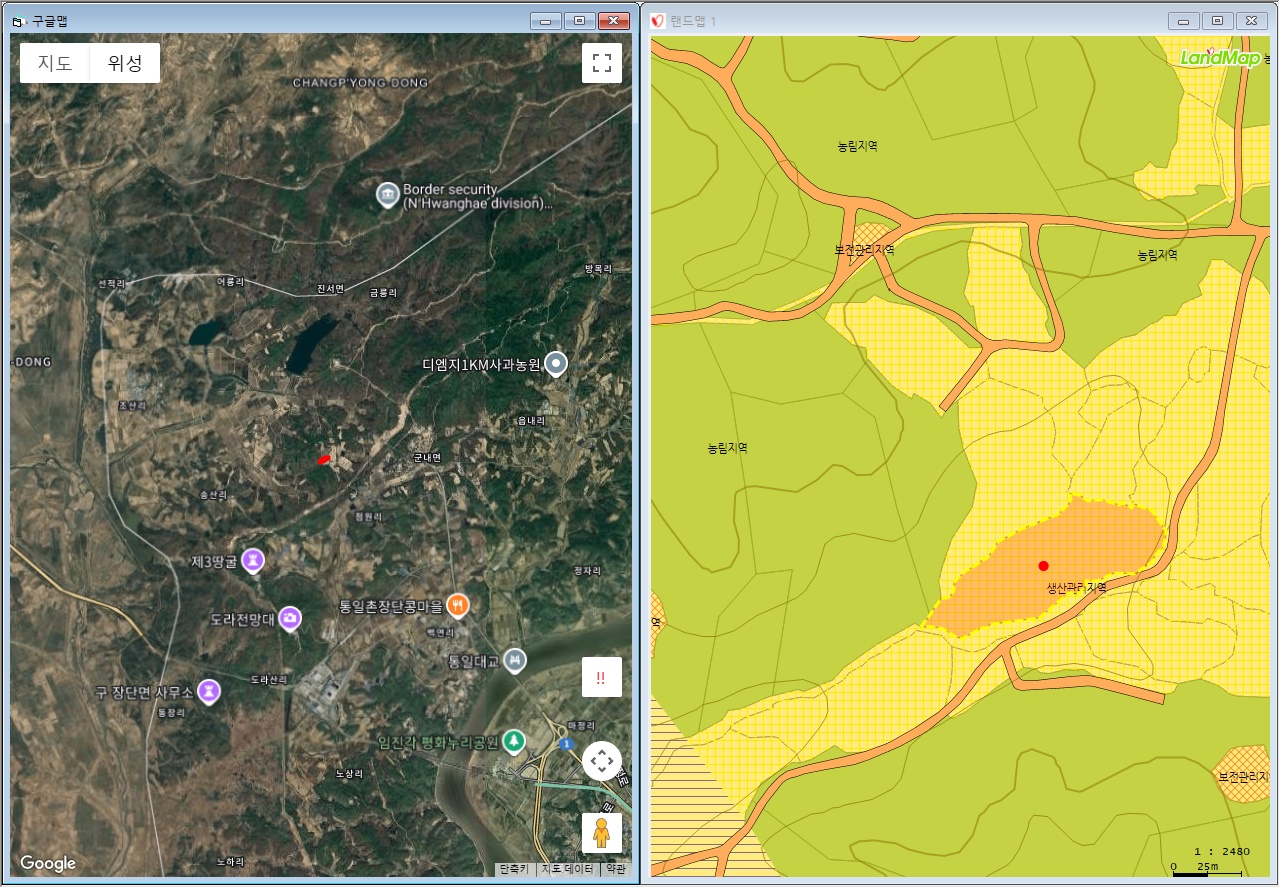
Task: Open the 약관 terms link
Action: tap(616, 869)
